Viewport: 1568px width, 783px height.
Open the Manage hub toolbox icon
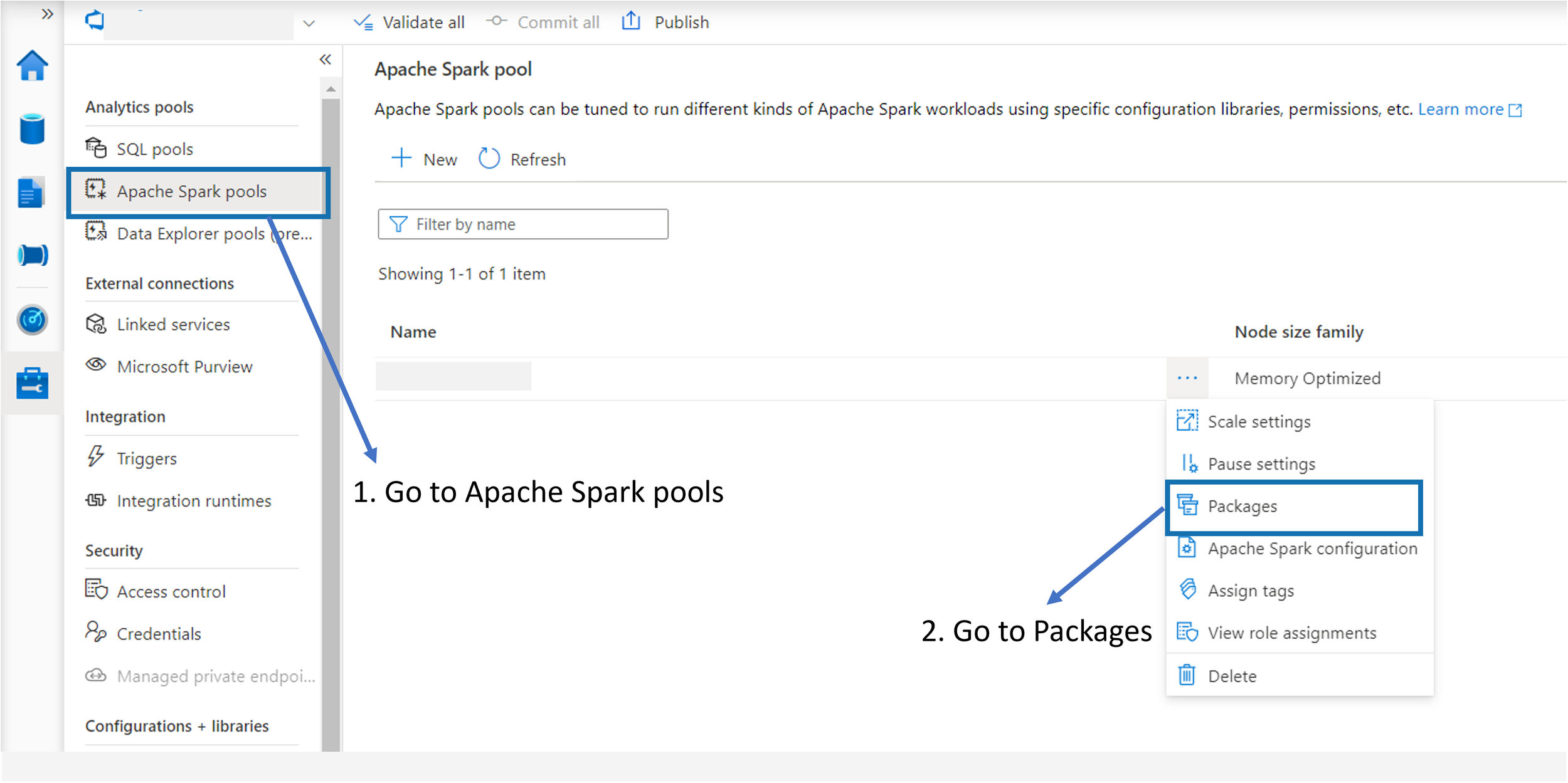click(x=32, y=383)
